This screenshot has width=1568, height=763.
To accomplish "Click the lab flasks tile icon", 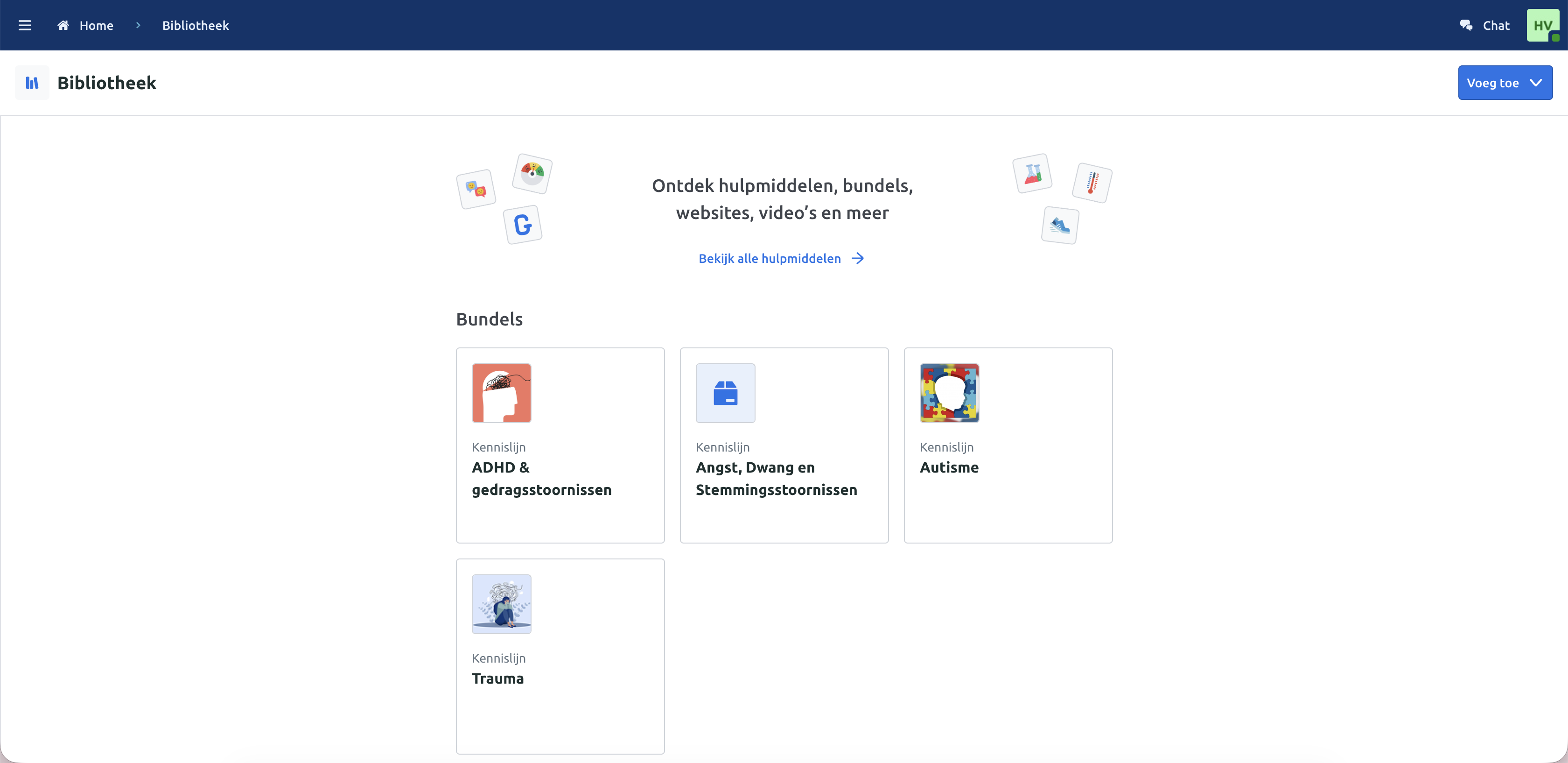I will [x=1032, y=174].
